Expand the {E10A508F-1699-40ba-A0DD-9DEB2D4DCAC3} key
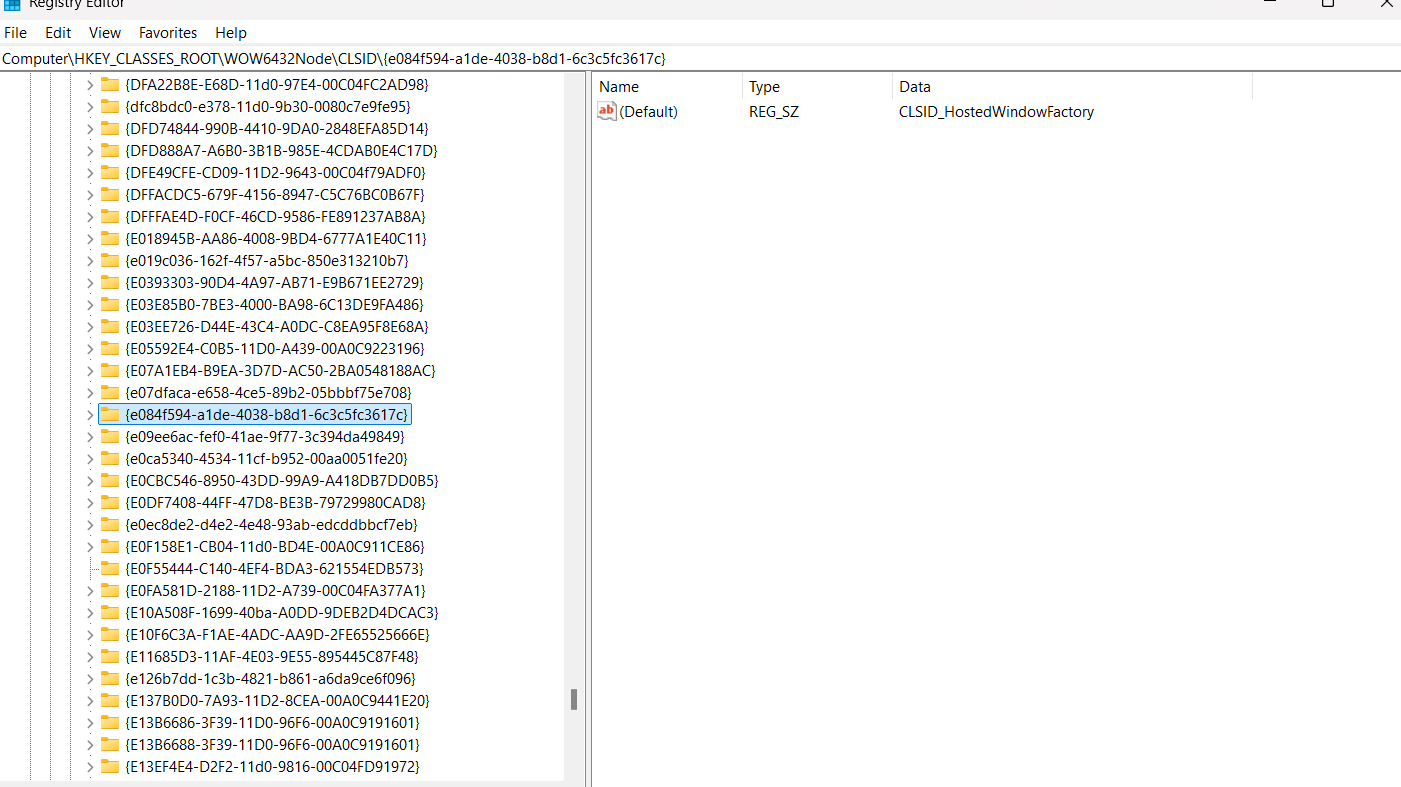The image size is (1401, 787). coord(89,612)
